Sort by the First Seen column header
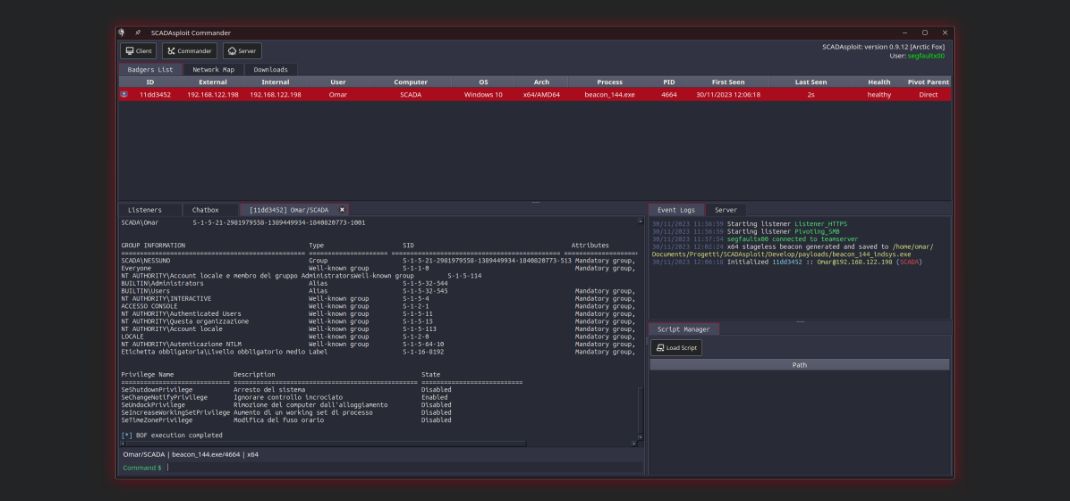1070x501 pixels. tap(728, 82)
